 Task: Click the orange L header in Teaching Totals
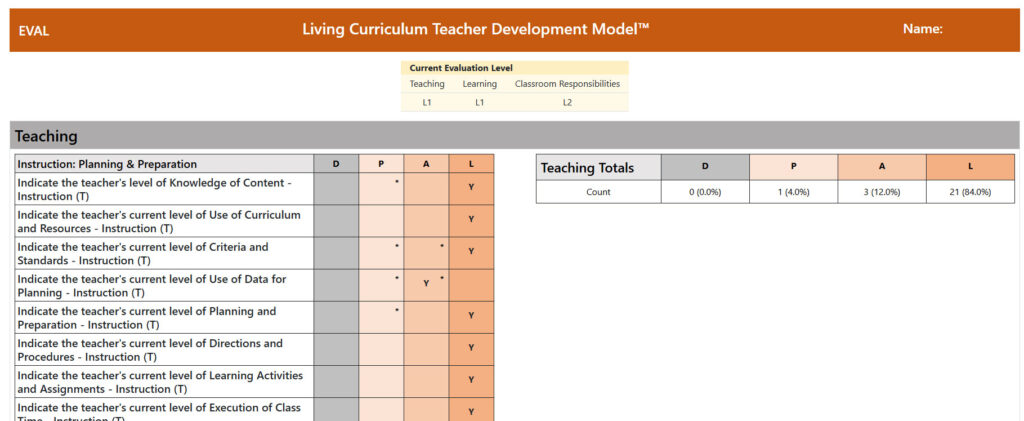[970, 167]
